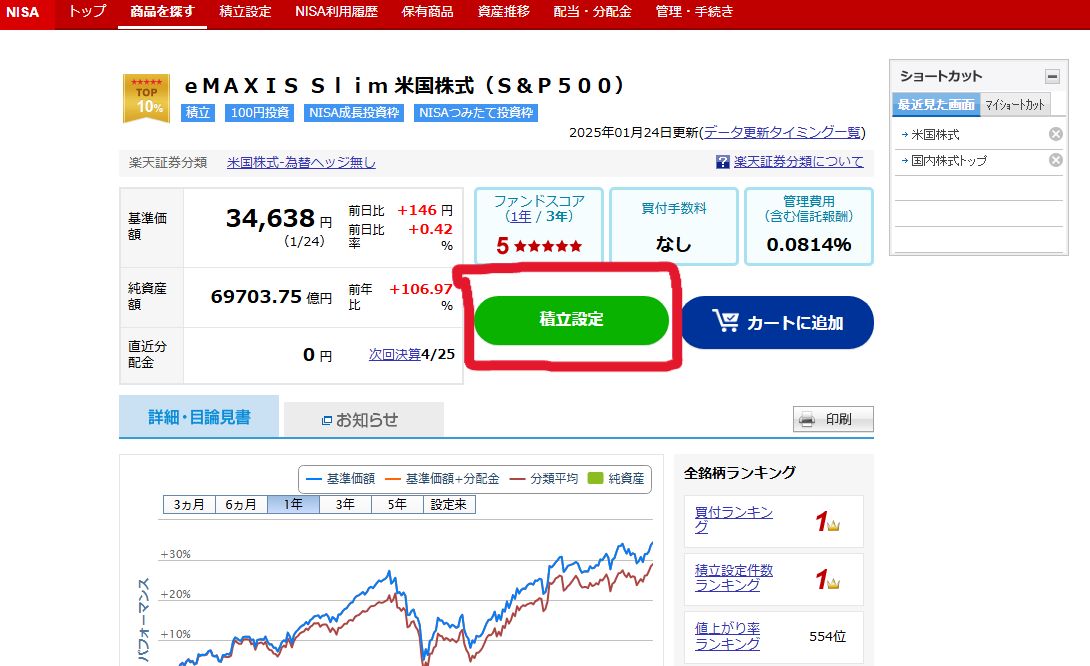Screen dimensions: 1090x666
Task: Click the TOP 10% ribbon badge
Action: 146,98
